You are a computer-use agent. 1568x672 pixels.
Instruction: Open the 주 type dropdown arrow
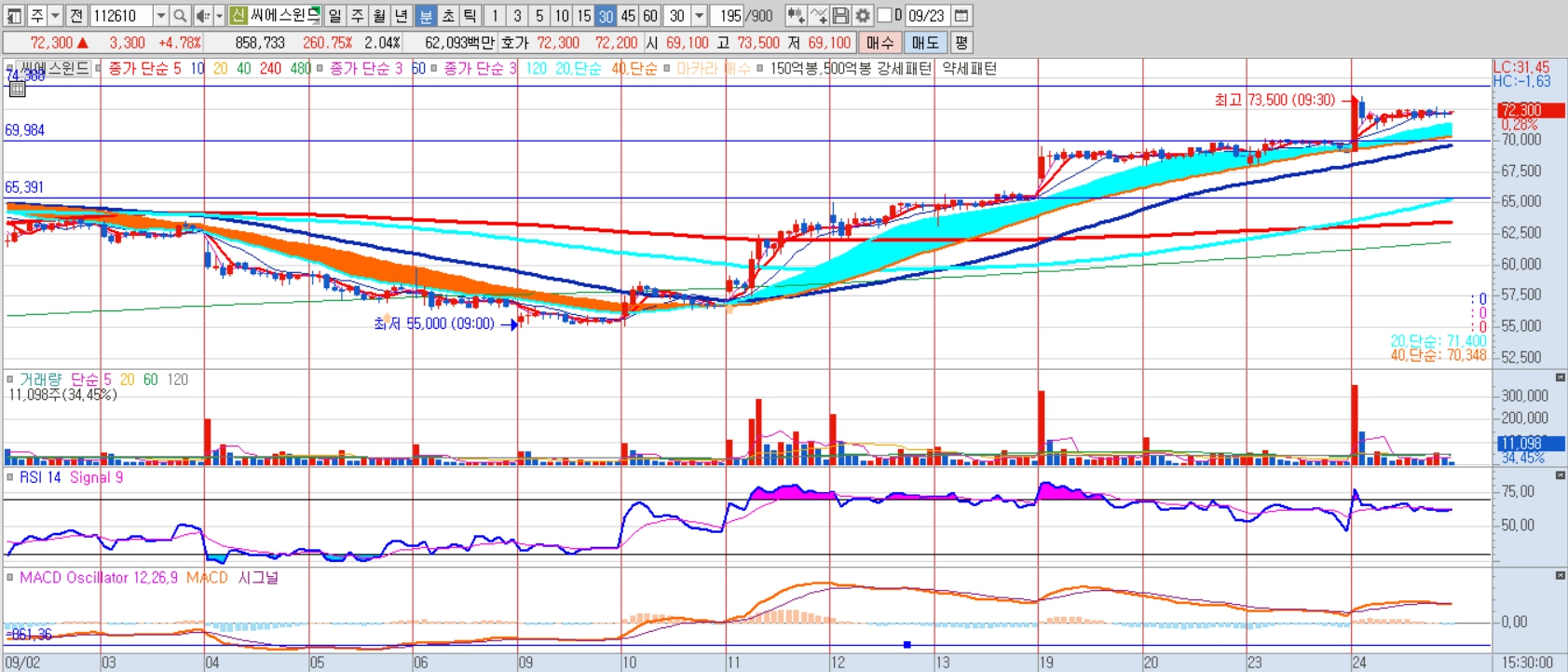[x=56, y=16]
